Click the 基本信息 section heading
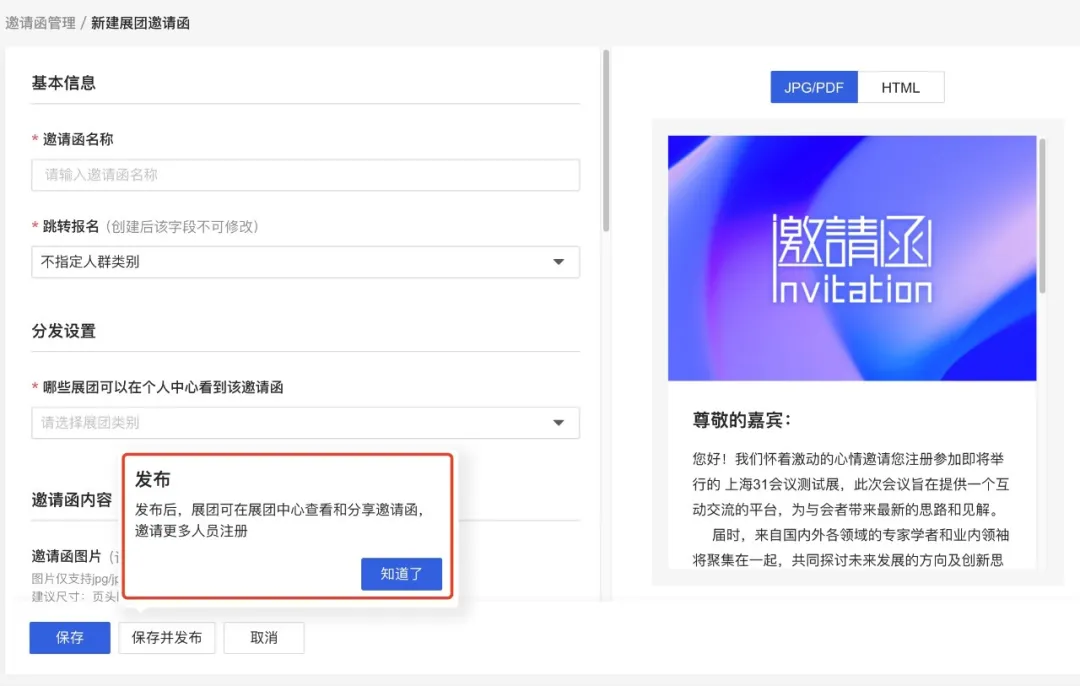The height and width of the screenshot is (686, 1080). click(64, 83)
